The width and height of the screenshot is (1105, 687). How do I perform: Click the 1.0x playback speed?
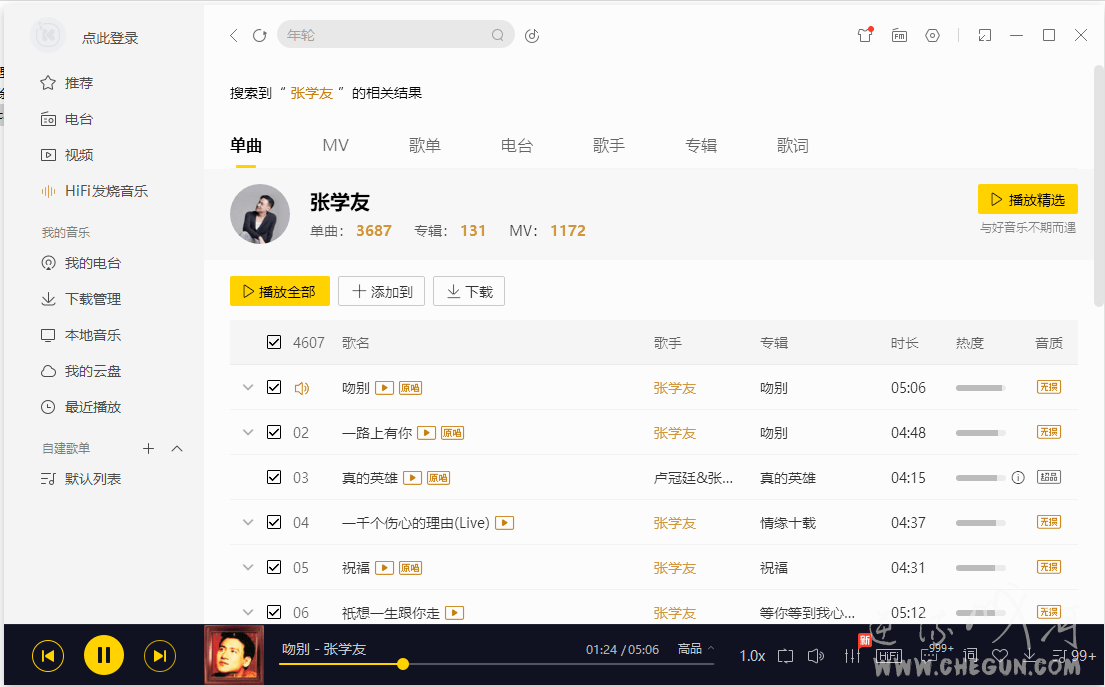click(752, 656)
